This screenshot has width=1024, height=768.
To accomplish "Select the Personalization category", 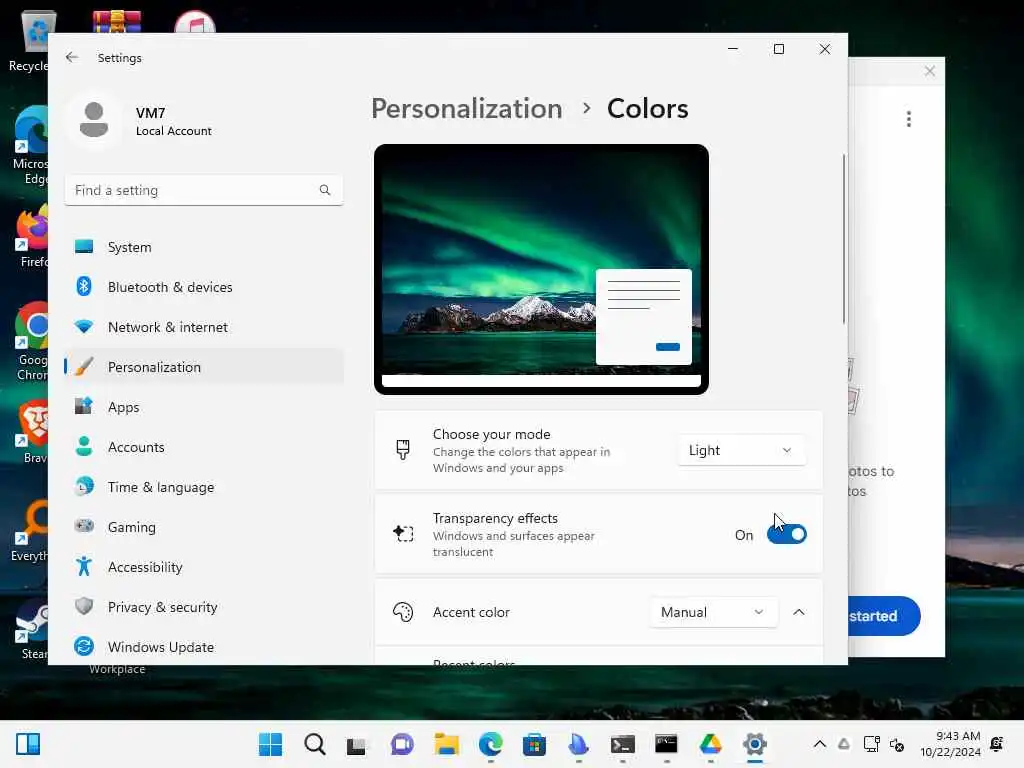I will [x=204, y=367].
